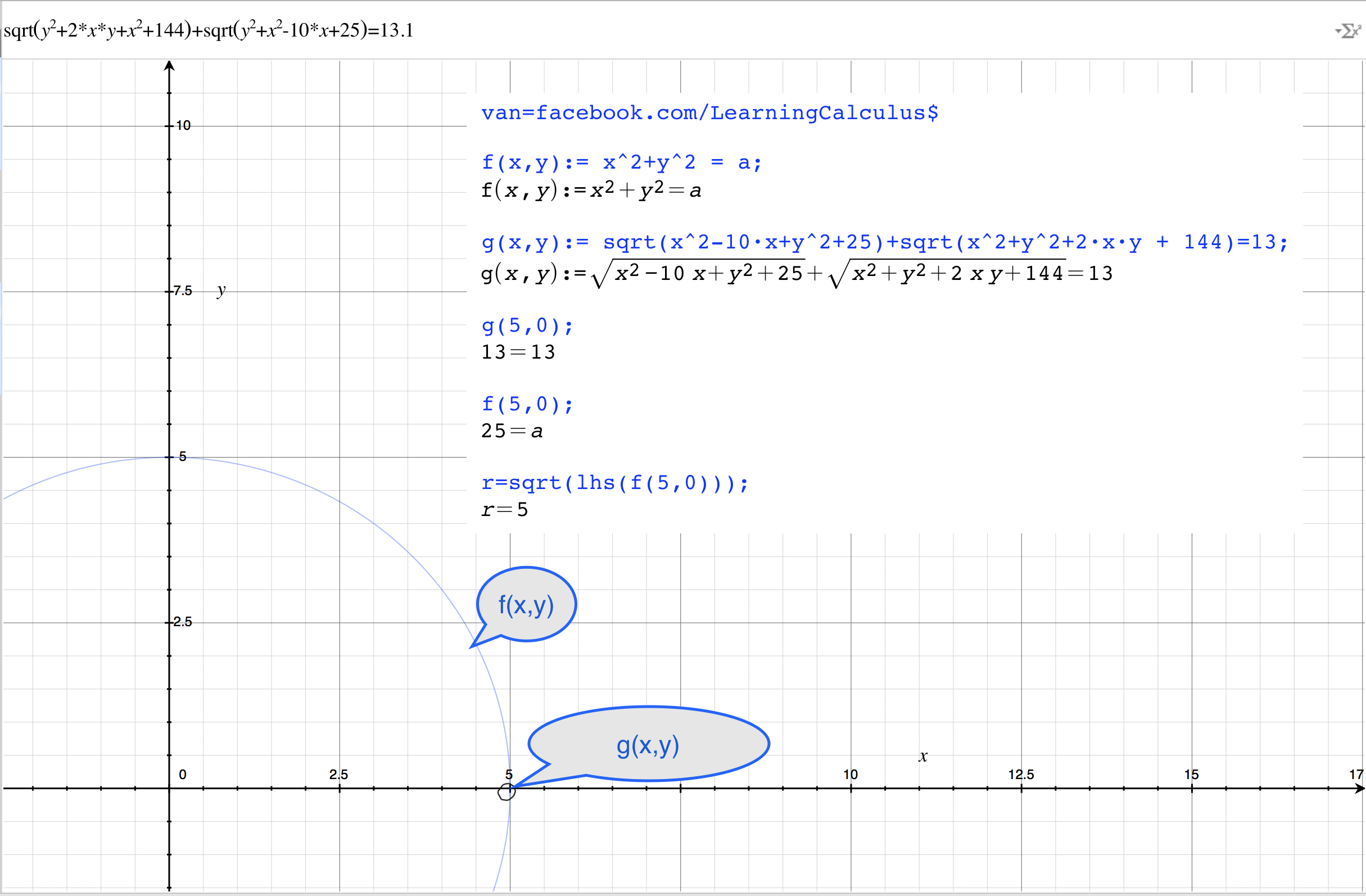Screen dimensions: 1366x896
Task: Click the italic y axis label
Action: tap(221, 291)
